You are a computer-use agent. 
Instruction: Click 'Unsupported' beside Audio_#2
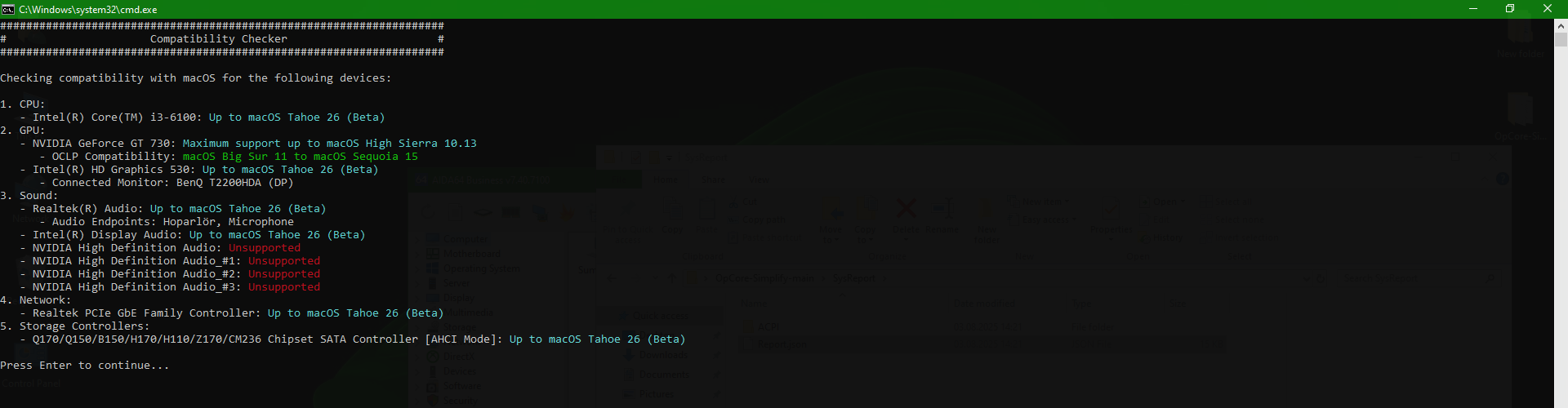coord(284,273)
